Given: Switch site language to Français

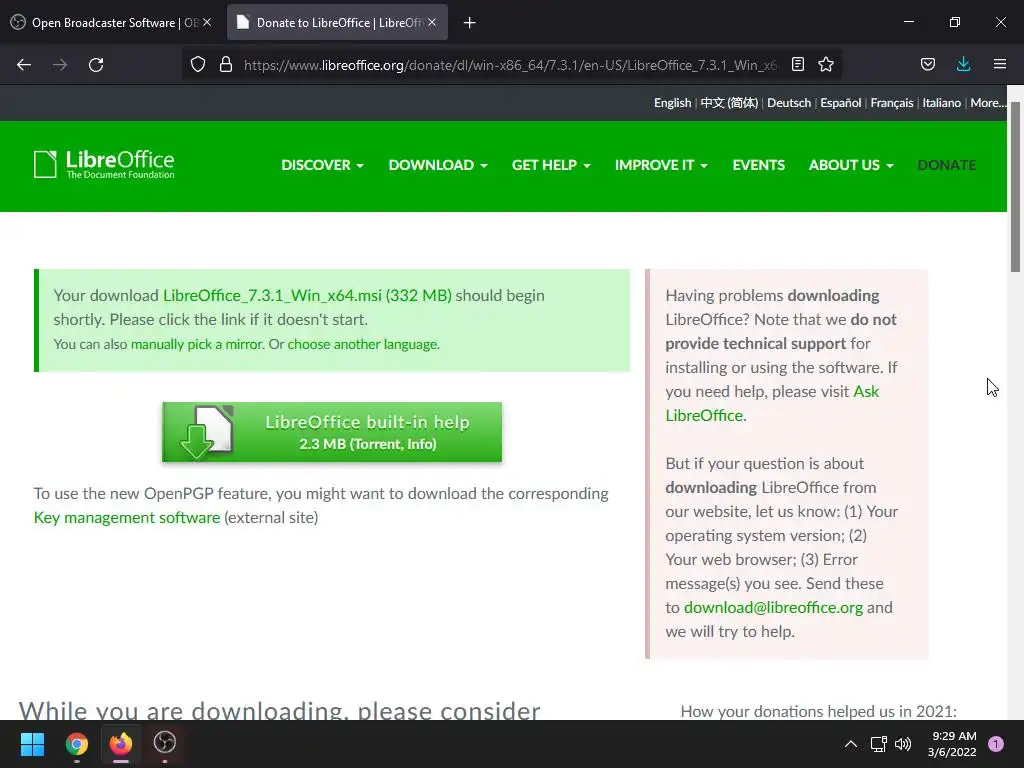Looking at the screenshot, I should click(891, 103).
